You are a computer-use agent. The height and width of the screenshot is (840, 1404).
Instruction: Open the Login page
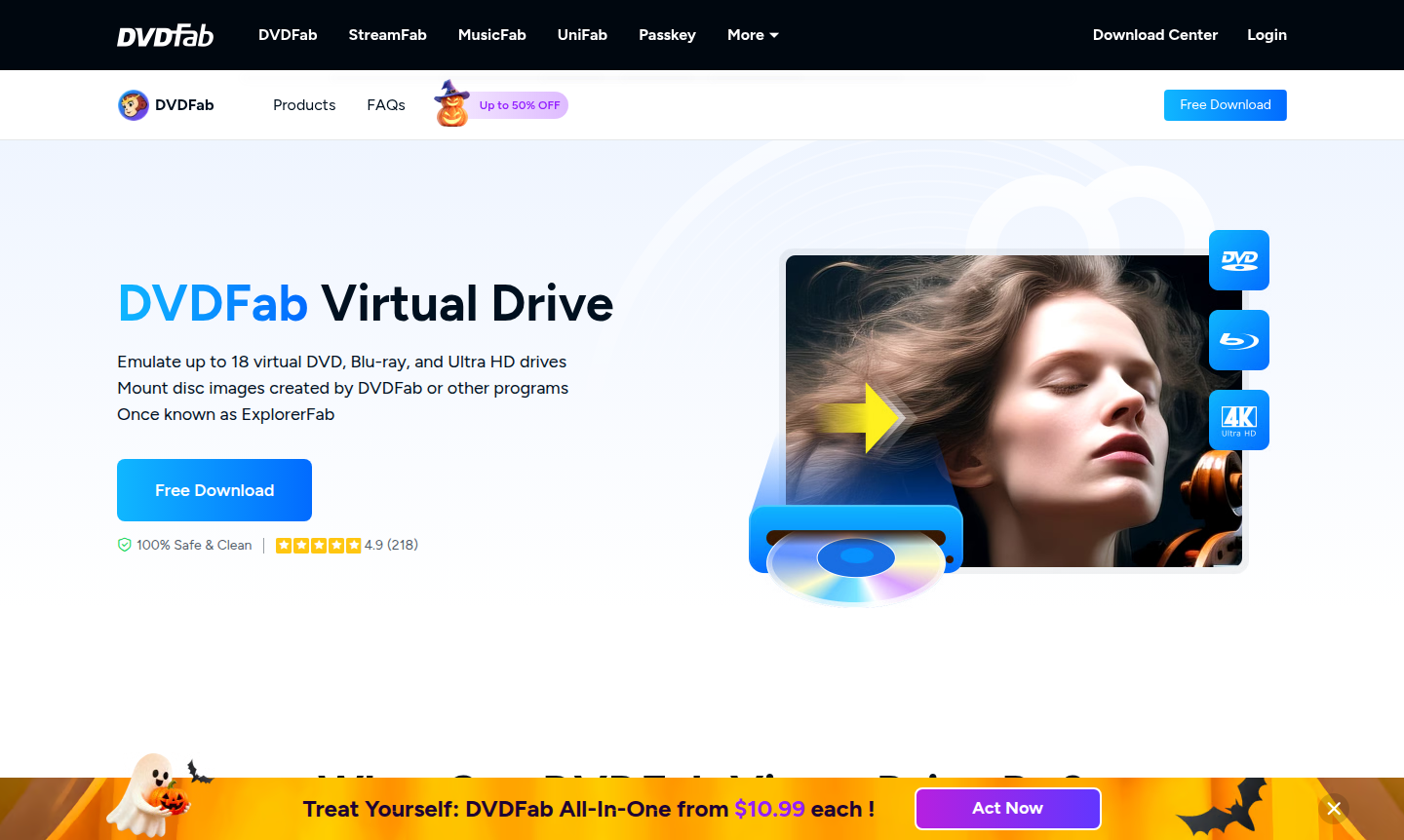tap(1267, 35)
